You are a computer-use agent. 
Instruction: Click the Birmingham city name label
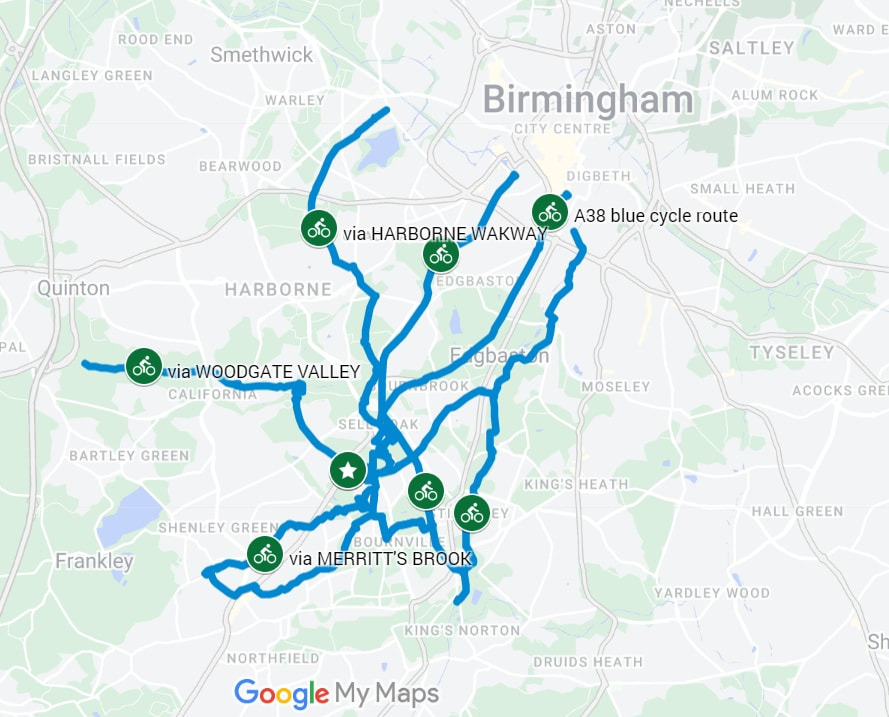588,100
